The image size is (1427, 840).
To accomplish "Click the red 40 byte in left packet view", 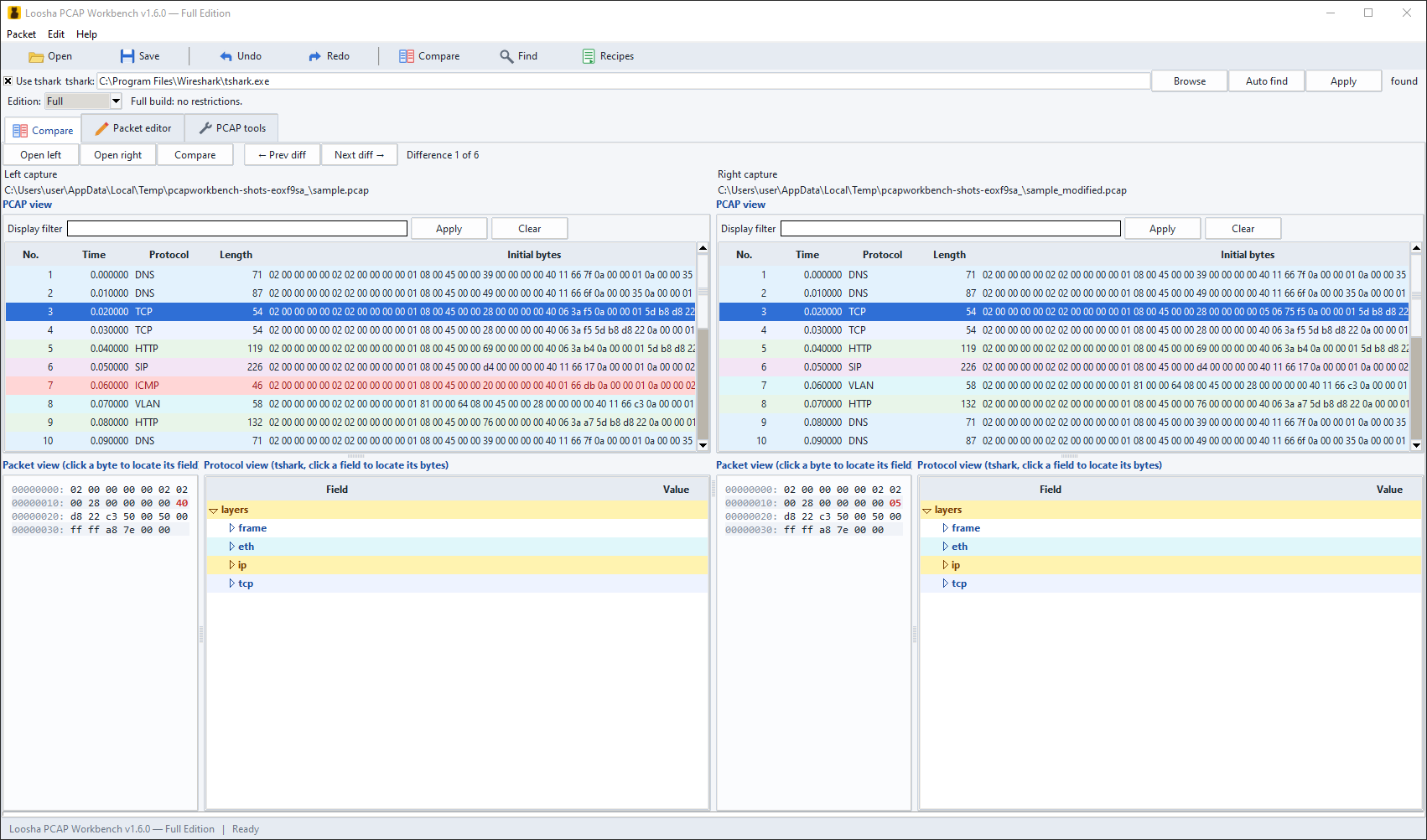I will 182,503.
